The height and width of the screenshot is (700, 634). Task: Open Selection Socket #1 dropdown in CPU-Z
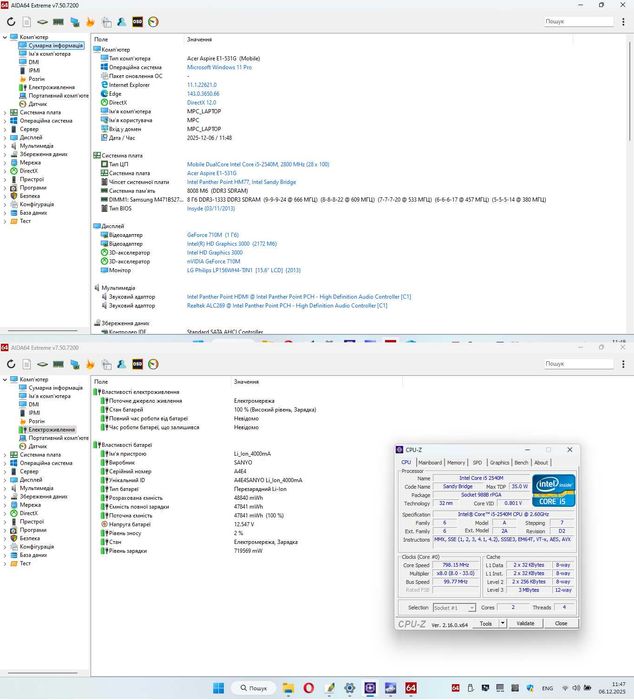pyautogui.click(x=454, y=608)
